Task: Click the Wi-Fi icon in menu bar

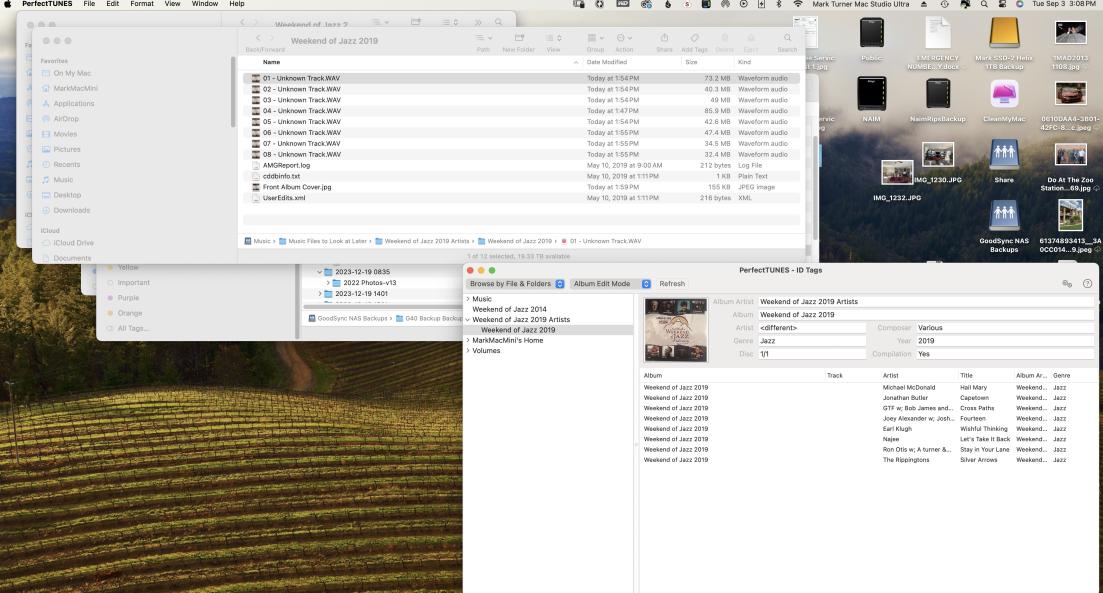Action: pyautogui.click(x=798, y=4)
